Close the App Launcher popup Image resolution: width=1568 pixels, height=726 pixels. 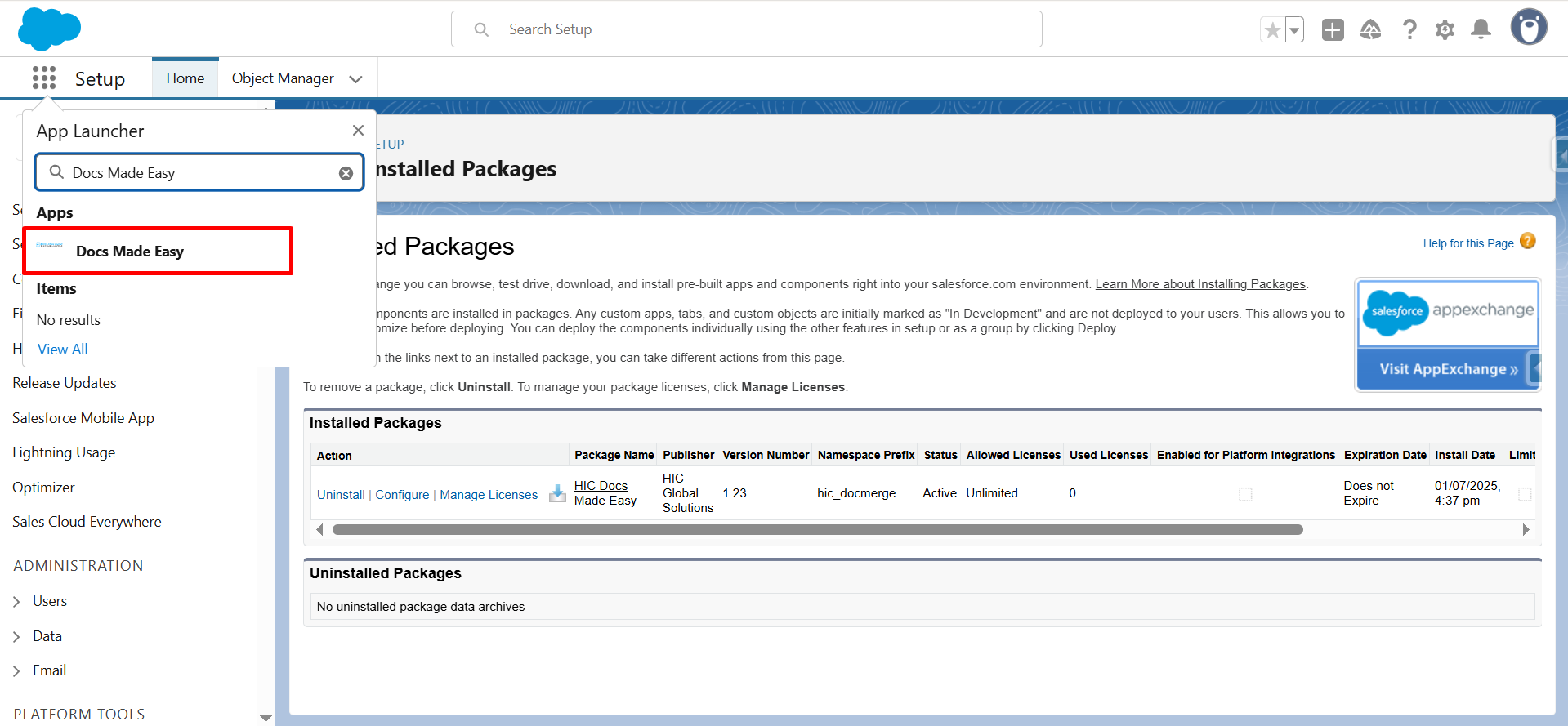358,131
